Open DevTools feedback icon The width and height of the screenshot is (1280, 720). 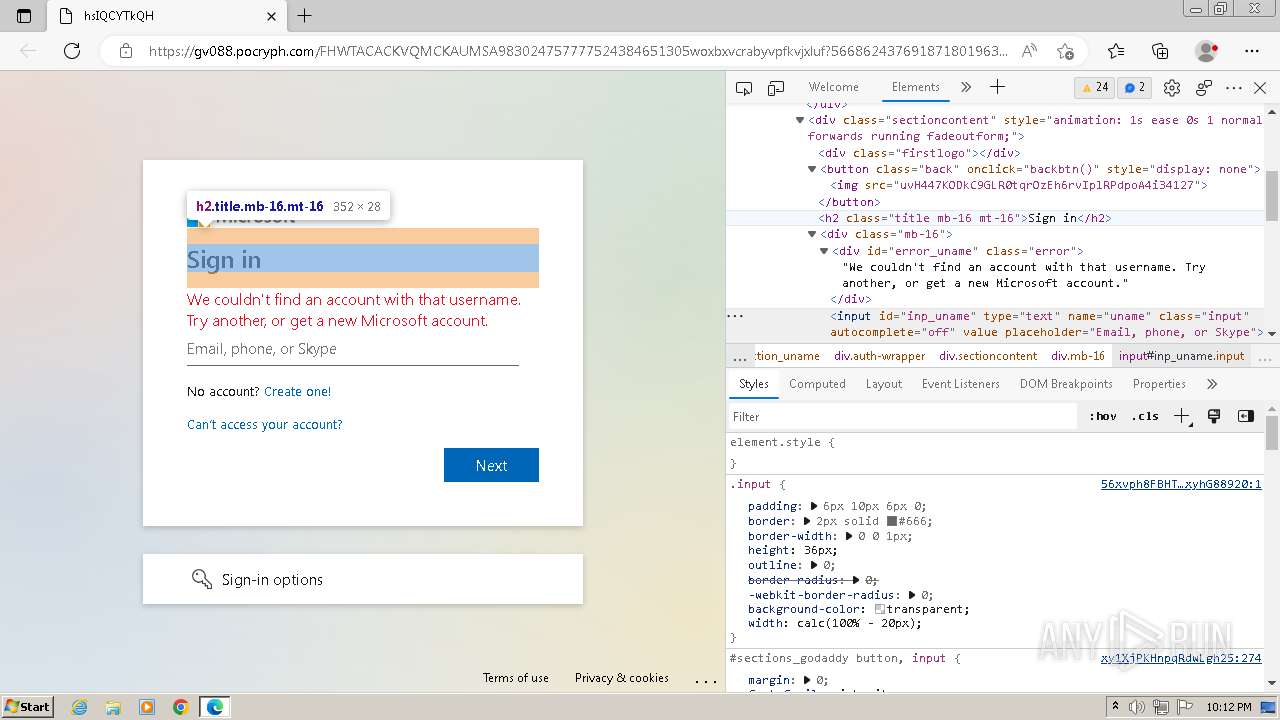click(x=1204, y=88)
